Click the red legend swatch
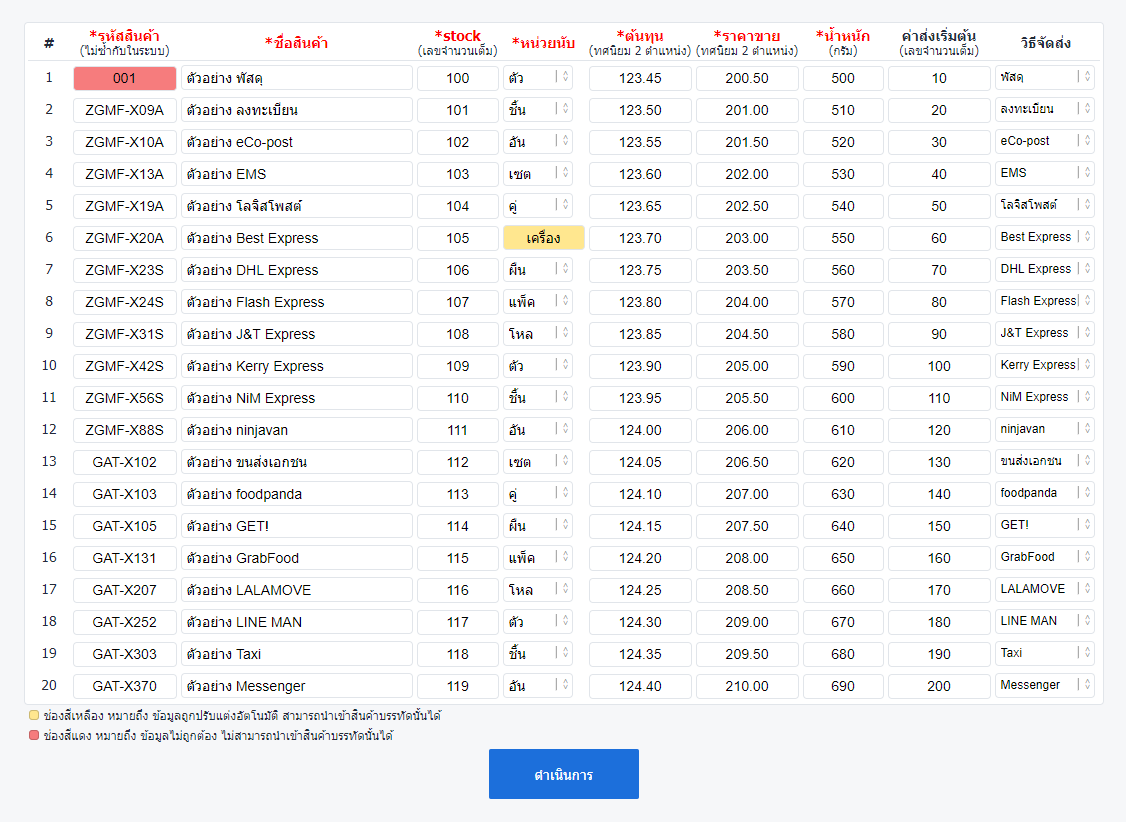The image size is (1126, 822). (34, 735)
